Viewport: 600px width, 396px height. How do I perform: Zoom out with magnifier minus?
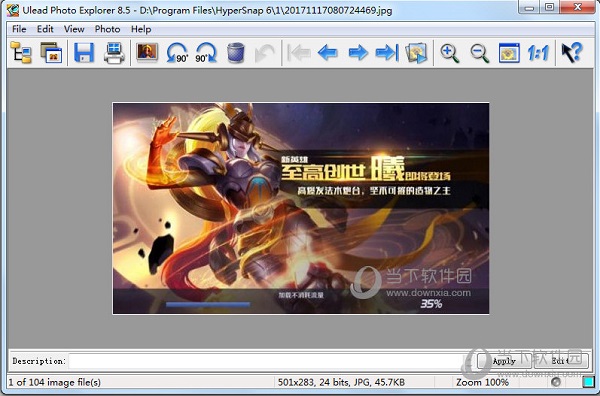pyautogui.click(x=479, y=52)
